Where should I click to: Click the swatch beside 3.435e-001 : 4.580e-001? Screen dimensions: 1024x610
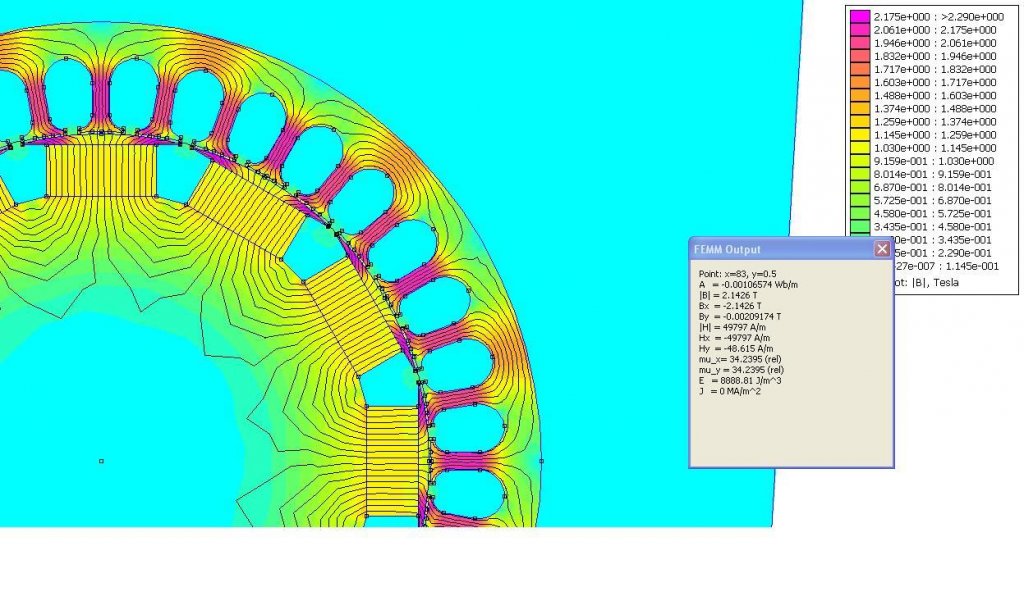(x=860, y=227)
